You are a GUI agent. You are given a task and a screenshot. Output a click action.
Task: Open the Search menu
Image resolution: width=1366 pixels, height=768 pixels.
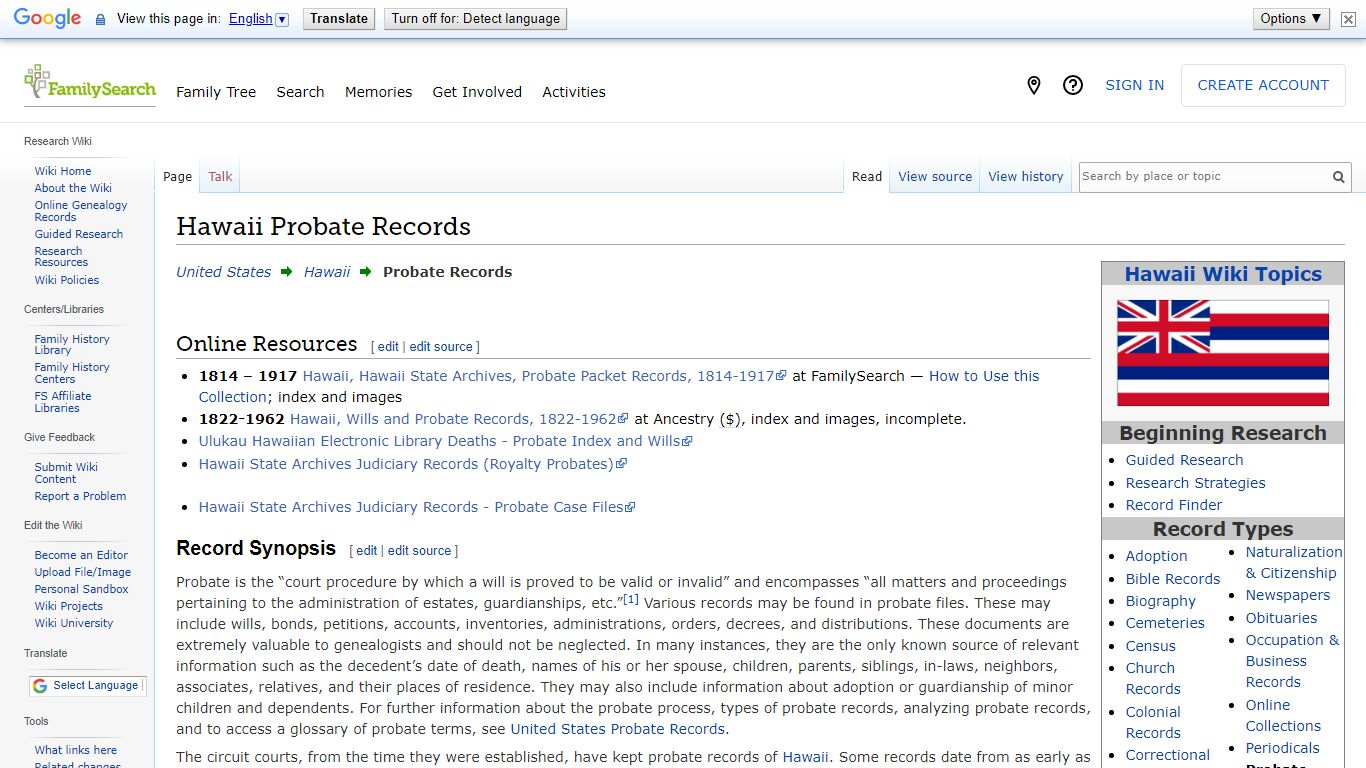pyautogui.click(x=300, y=92)
